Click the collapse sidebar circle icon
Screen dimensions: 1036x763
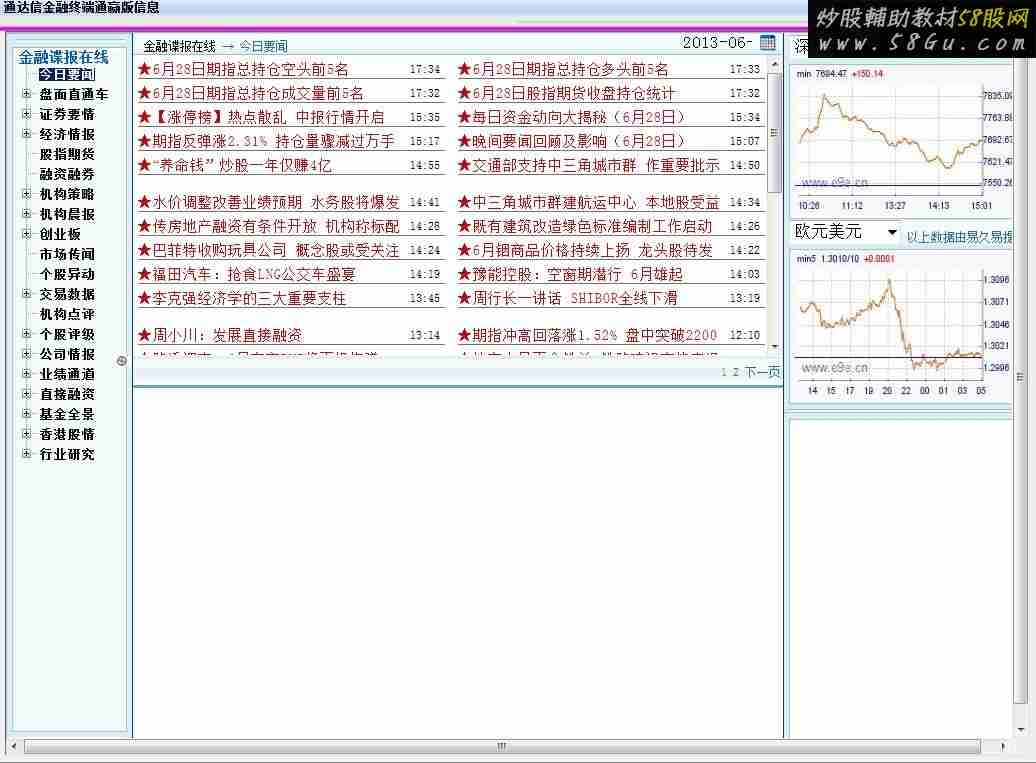122,361
